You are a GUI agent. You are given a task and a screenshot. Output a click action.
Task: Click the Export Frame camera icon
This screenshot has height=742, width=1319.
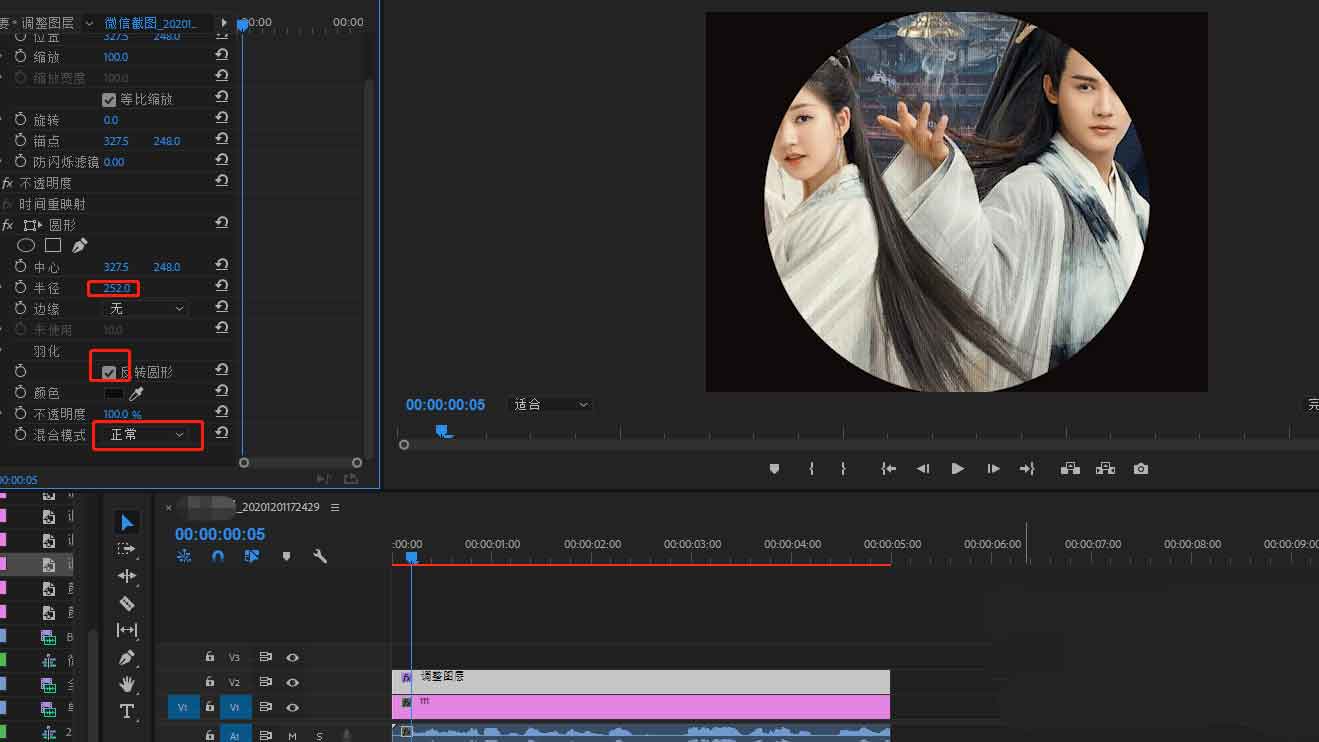[x=1140, y=469]
